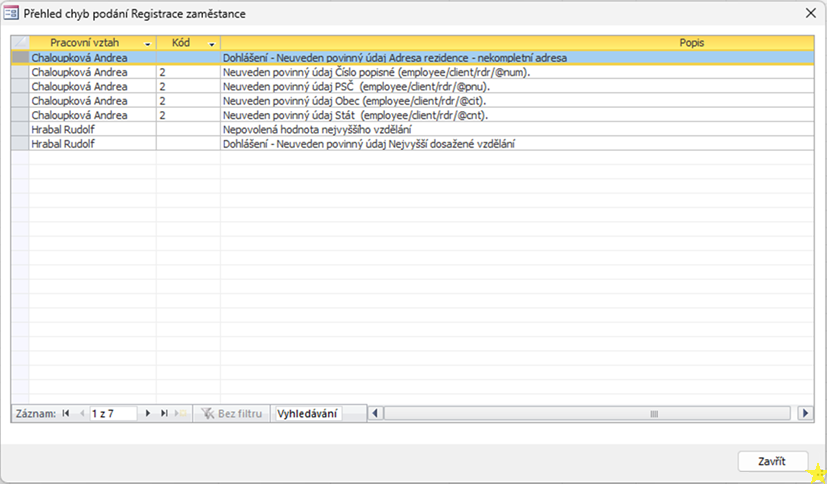Click the Nepovolená hodnota nejvyššího vzdělání cell
This screenshot has height=484, width=827.
click(x=317, y=129)
